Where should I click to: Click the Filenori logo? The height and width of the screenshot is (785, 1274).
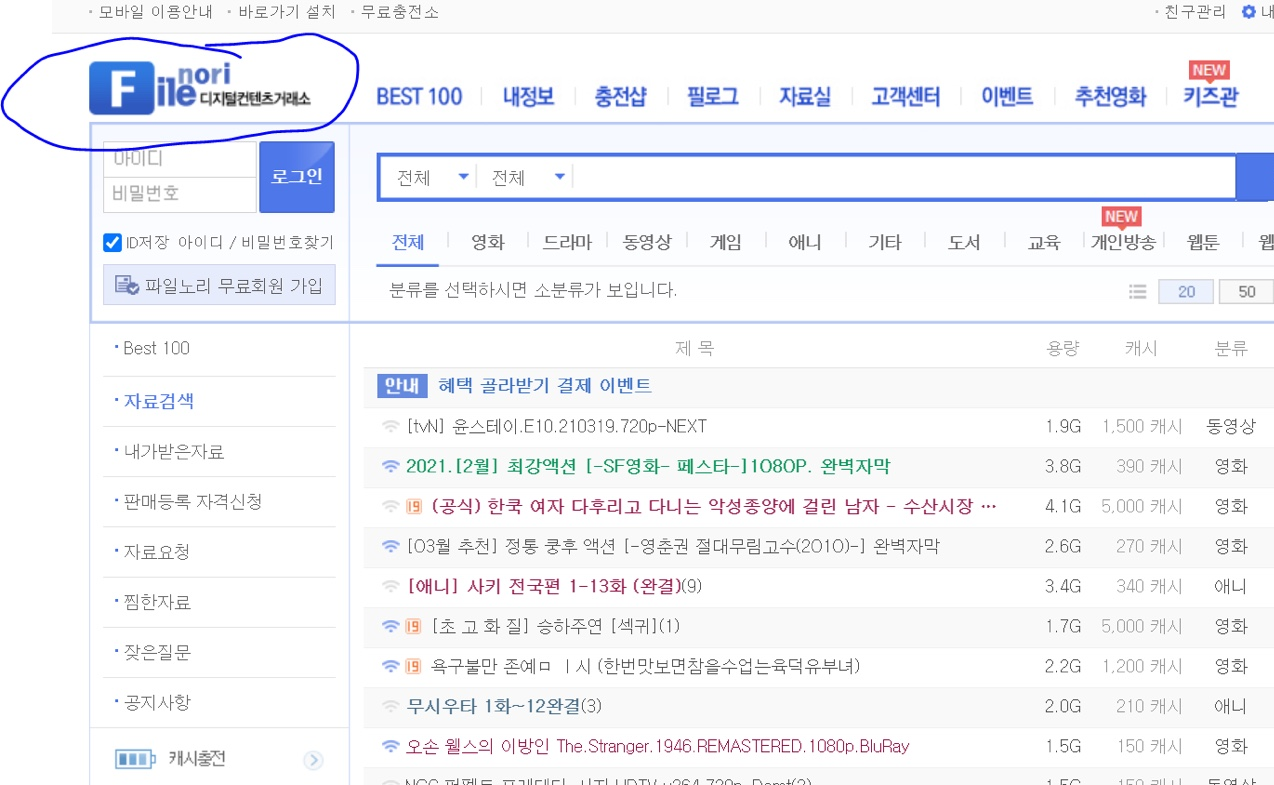[x=200, y=88]
